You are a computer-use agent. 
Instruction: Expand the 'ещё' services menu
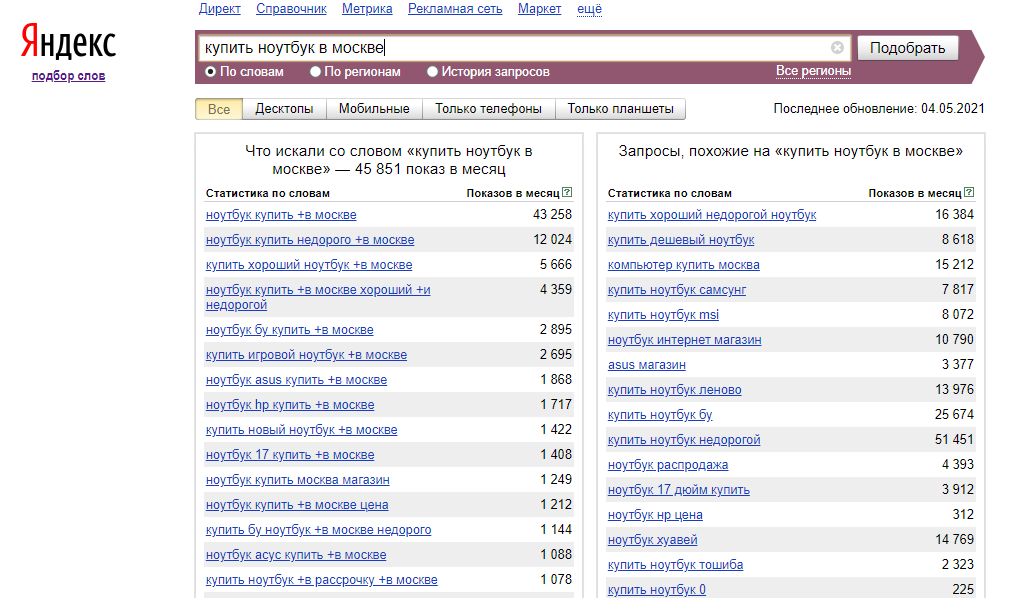(x=589, y=9)
